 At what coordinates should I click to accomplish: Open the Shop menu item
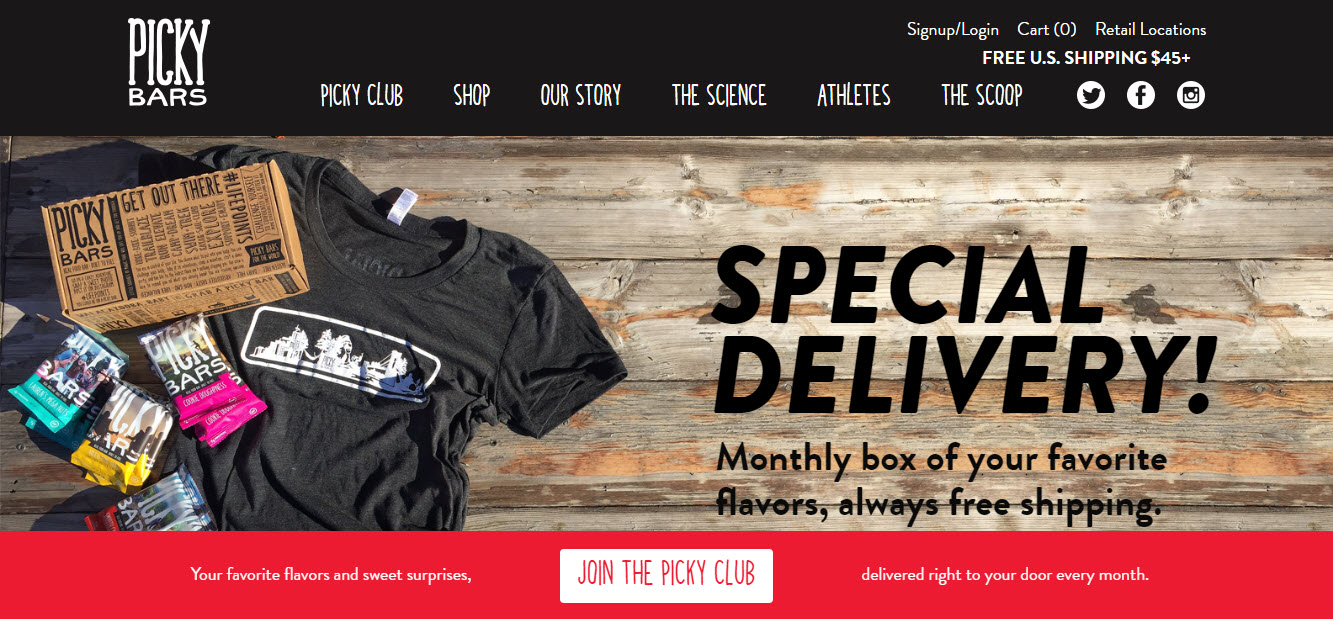[472, 95]
